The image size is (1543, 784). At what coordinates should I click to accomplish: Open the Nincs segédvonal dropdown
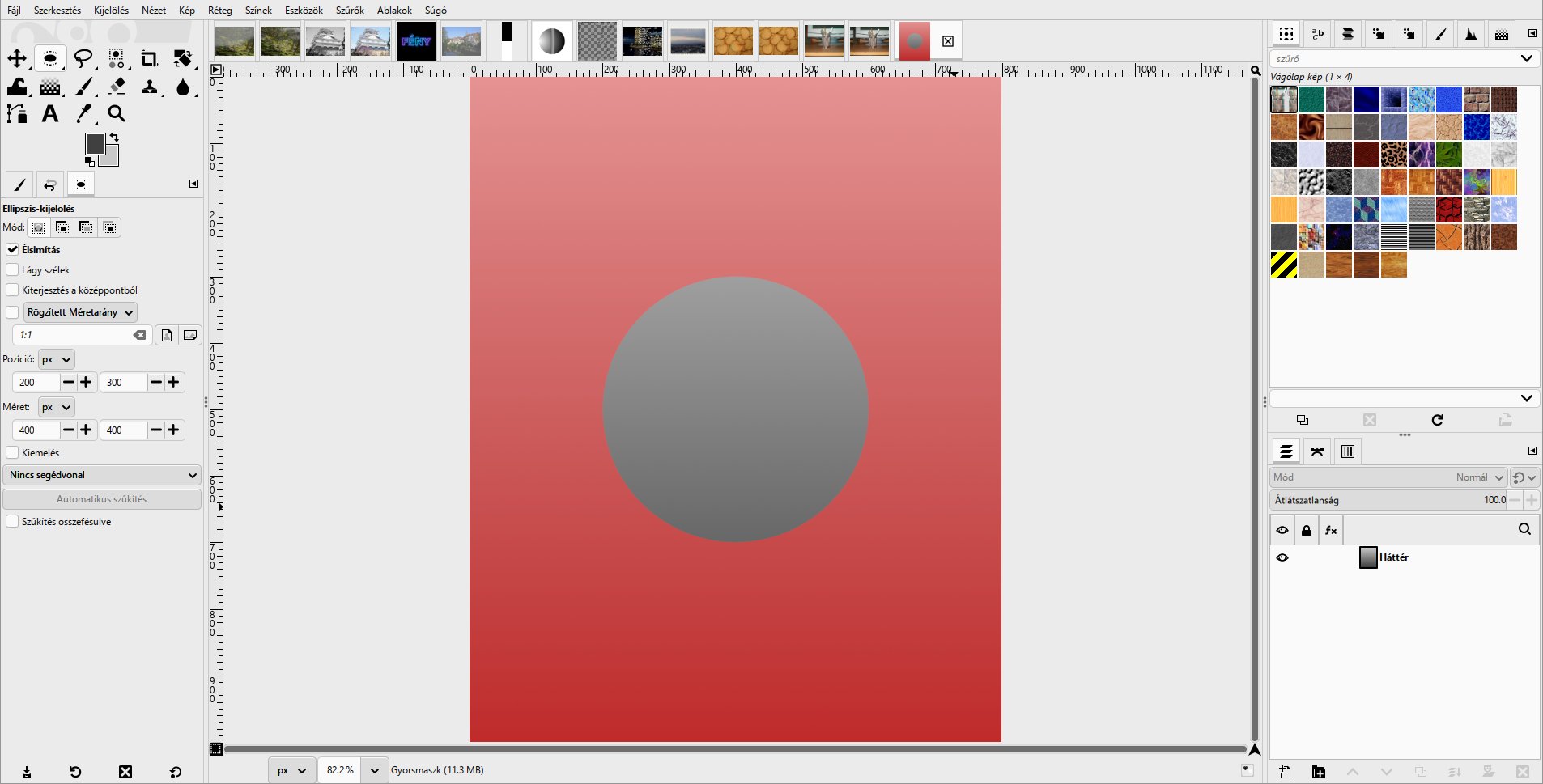(102, 475)
